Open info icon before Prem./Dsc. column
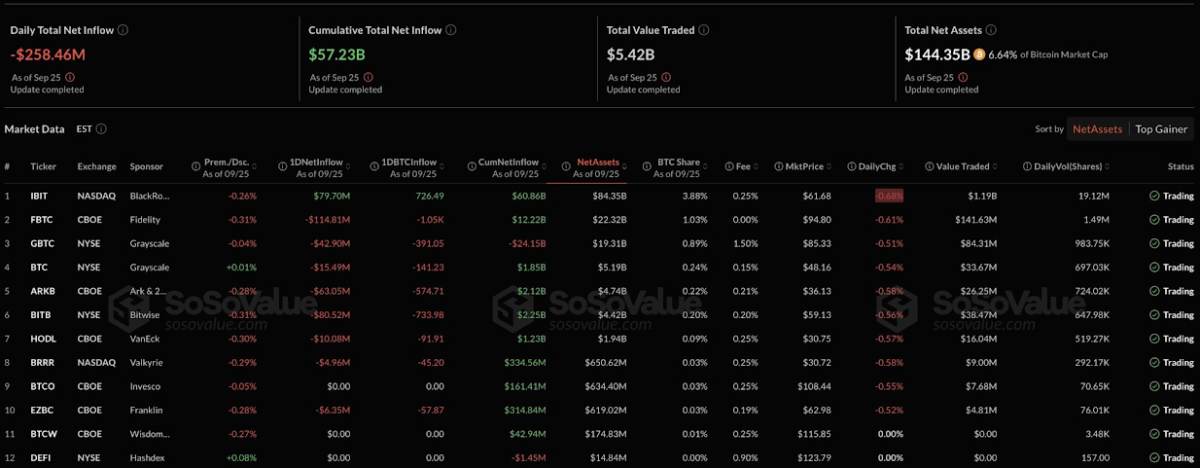 pyautogui.click(x=195, y=166)
